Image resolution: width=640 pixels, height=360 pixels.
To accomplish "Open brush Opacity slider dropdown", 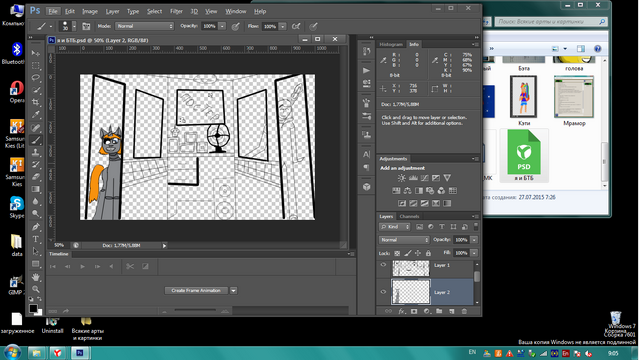I will coord(222,26).
